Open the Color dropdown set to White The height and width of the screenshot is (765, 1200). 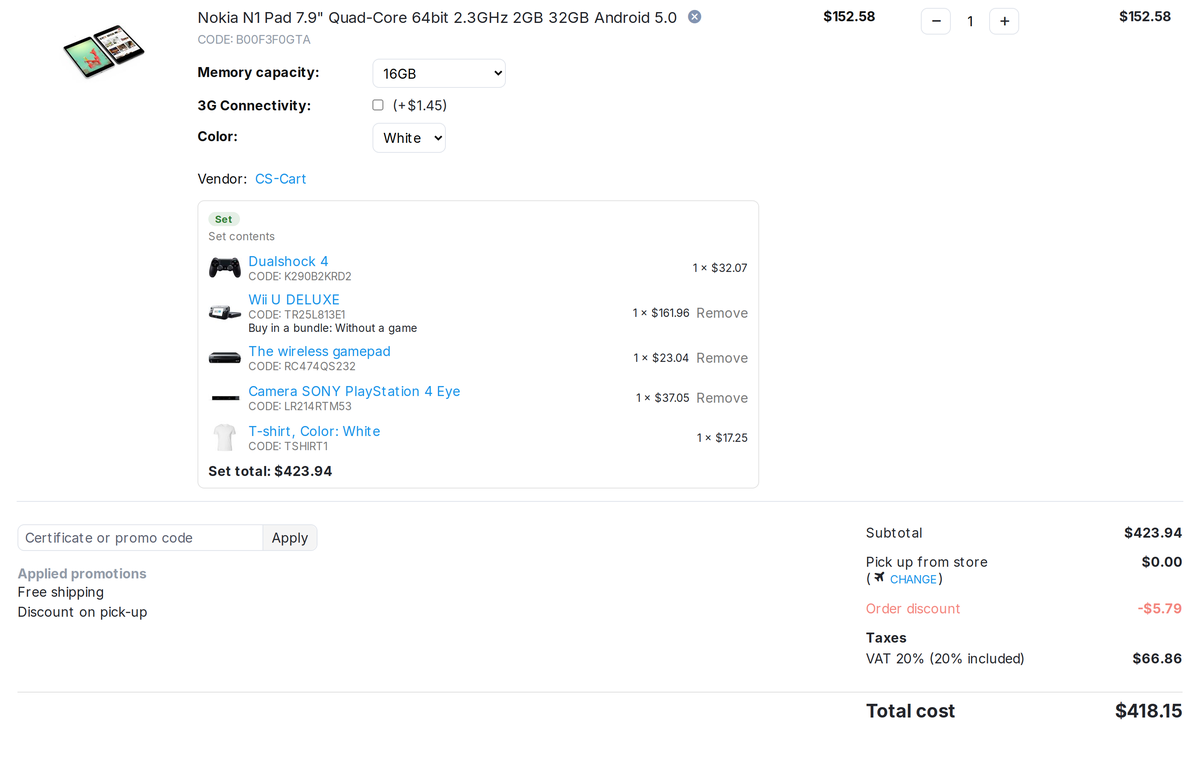[x=409, y=138]
